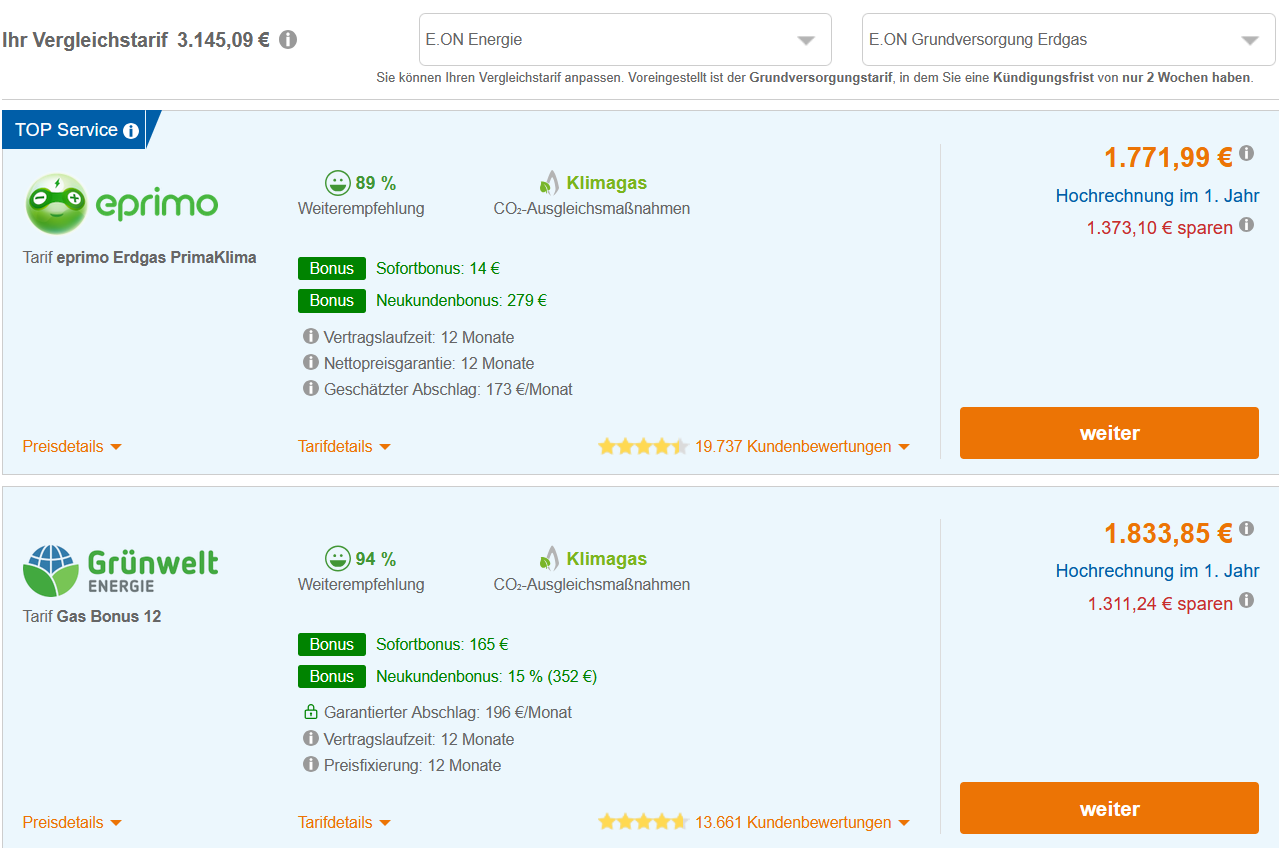The width and height of the screenshot is (1279, 848).
Task: Click info icon beside 1.771,99 € price
Action: 1246,153
